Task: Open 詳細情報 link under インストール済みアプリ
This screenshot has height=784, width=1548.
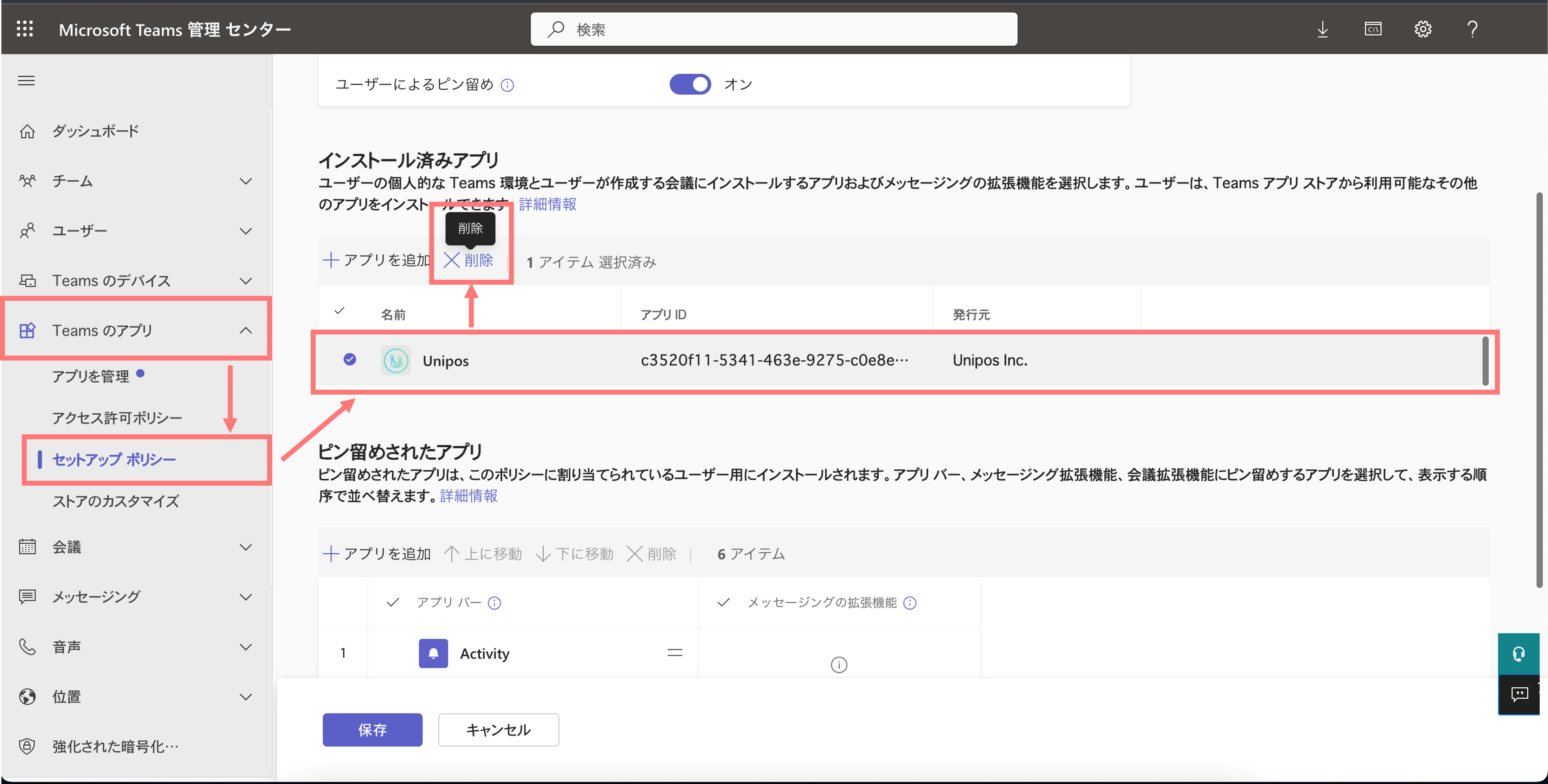Action: click(x=547, y=204)
